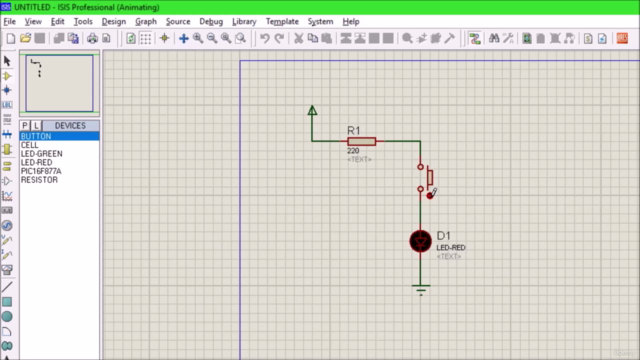Click the Undo arrow icon

click(264, 38)
